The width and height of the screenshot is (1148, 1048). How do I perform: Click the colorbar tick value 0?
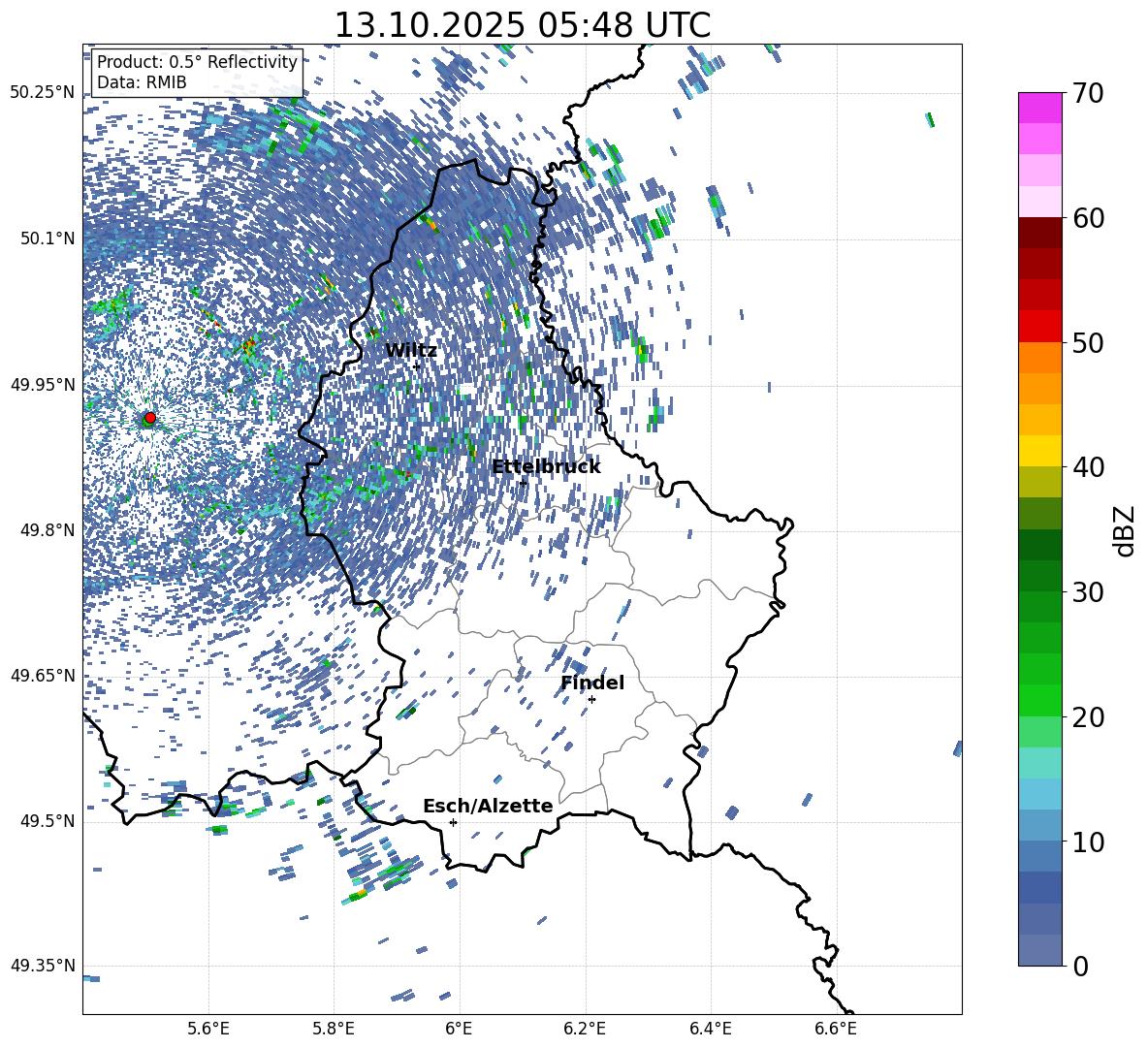(1081, 966)
